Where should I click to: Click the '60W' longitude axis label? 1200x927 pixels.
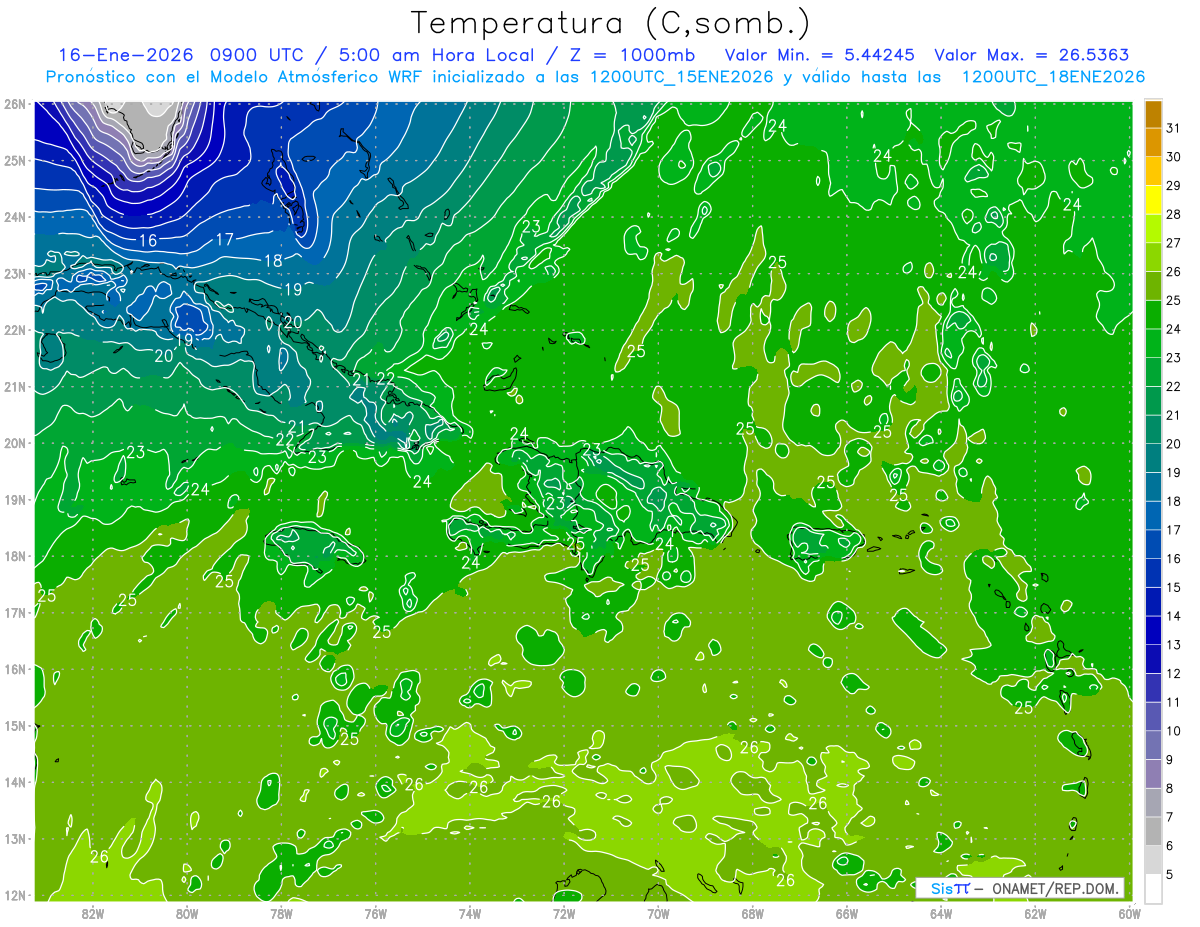(x=1129, y=913)
